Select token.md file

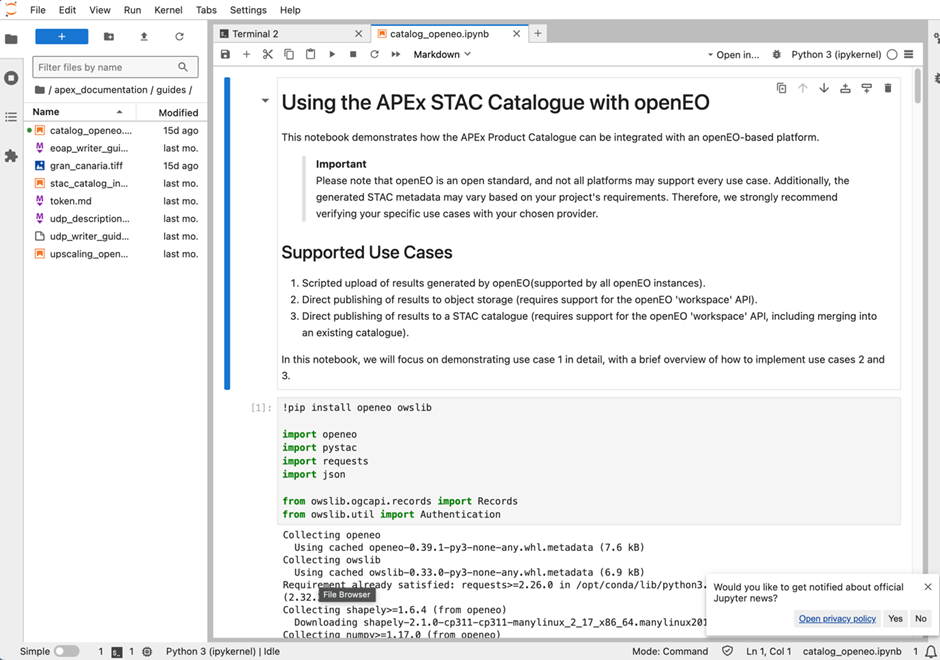114,201
